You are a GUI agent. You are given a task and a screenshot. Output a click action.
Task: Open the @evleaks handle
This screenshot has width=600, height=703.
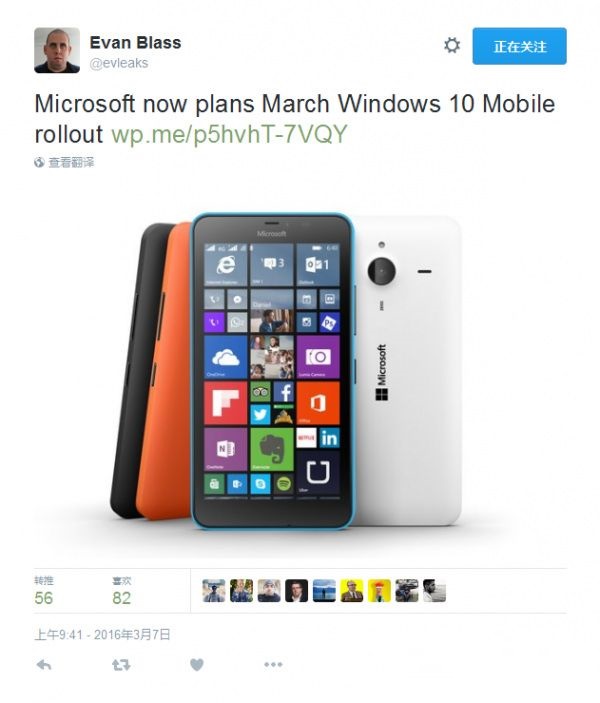(119, 63)
